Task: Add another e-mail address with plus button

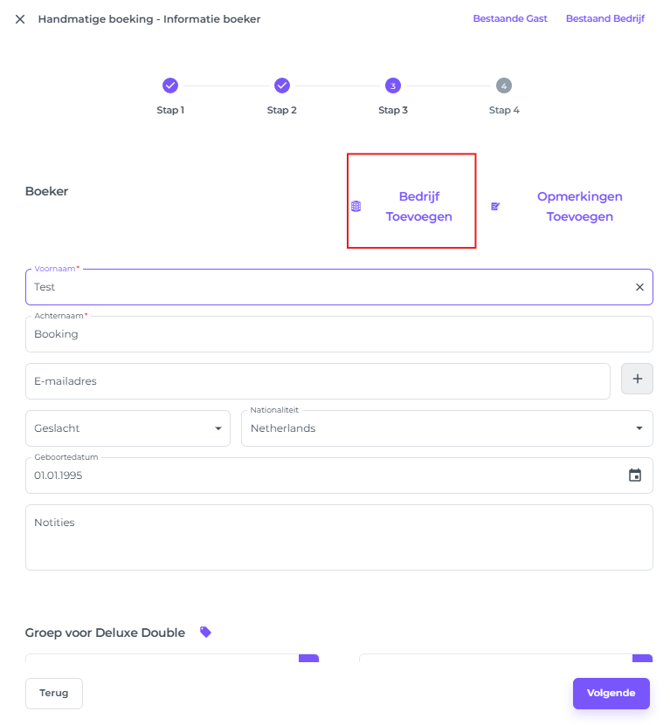Action: 637,380
